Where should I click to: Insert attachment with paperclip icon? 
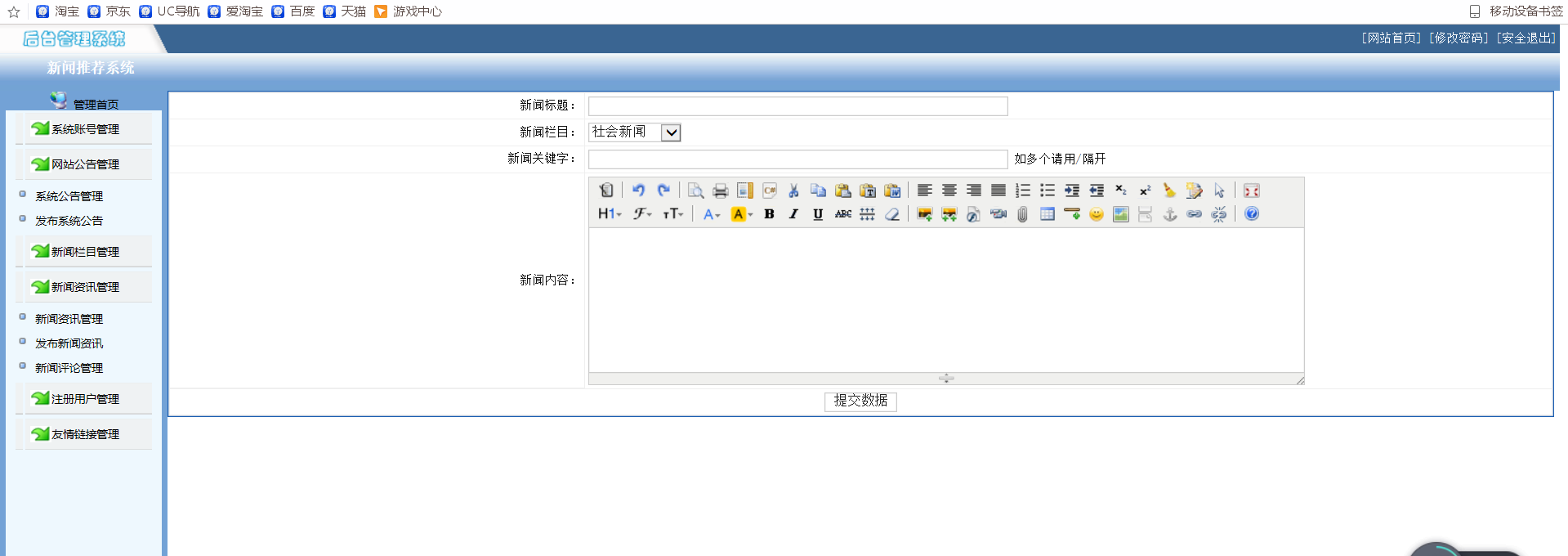(1023, 214)
